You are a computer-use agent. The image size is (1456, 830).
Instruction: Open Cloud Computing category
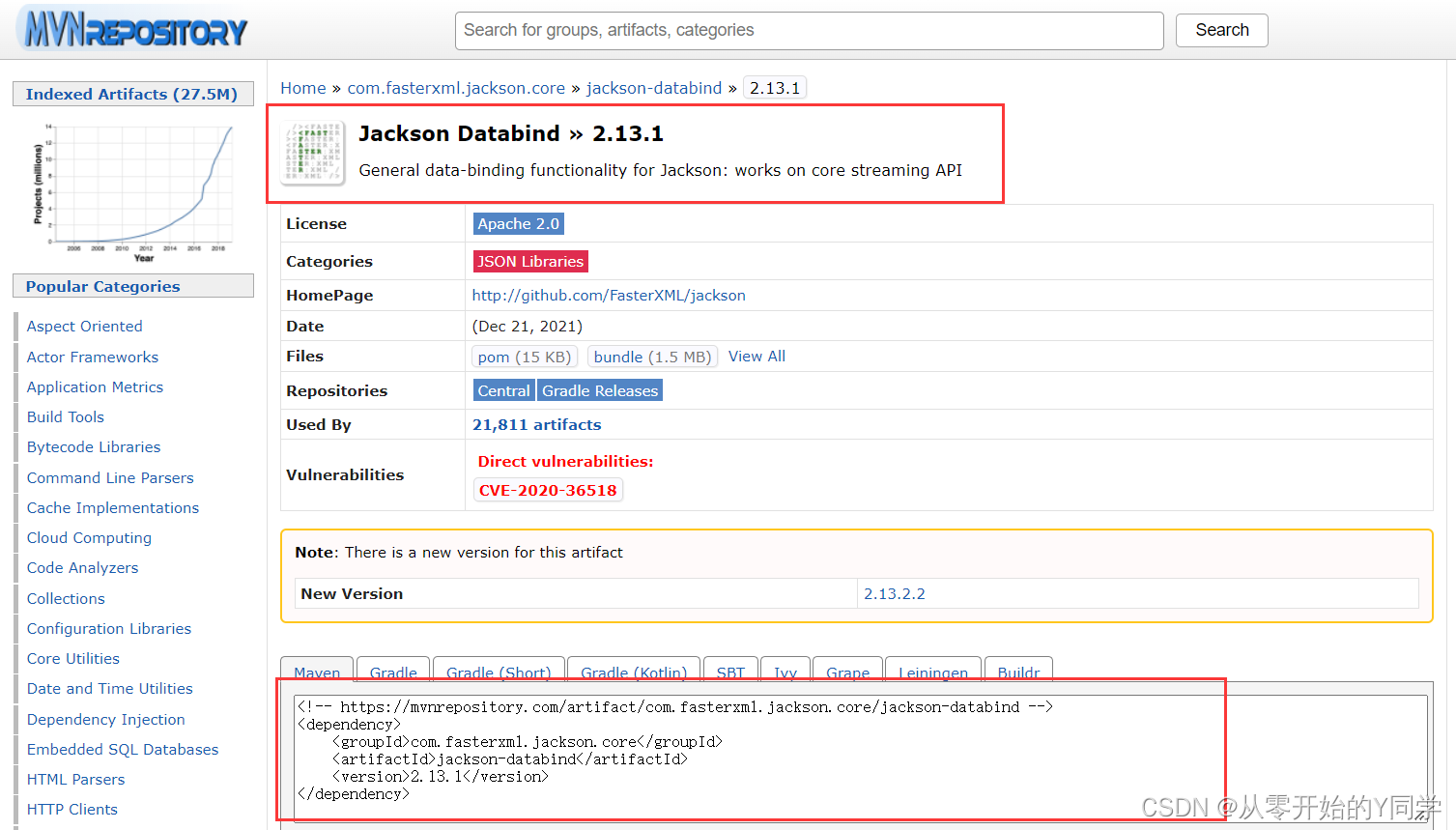pyautogui.click(x=89, y=538)
